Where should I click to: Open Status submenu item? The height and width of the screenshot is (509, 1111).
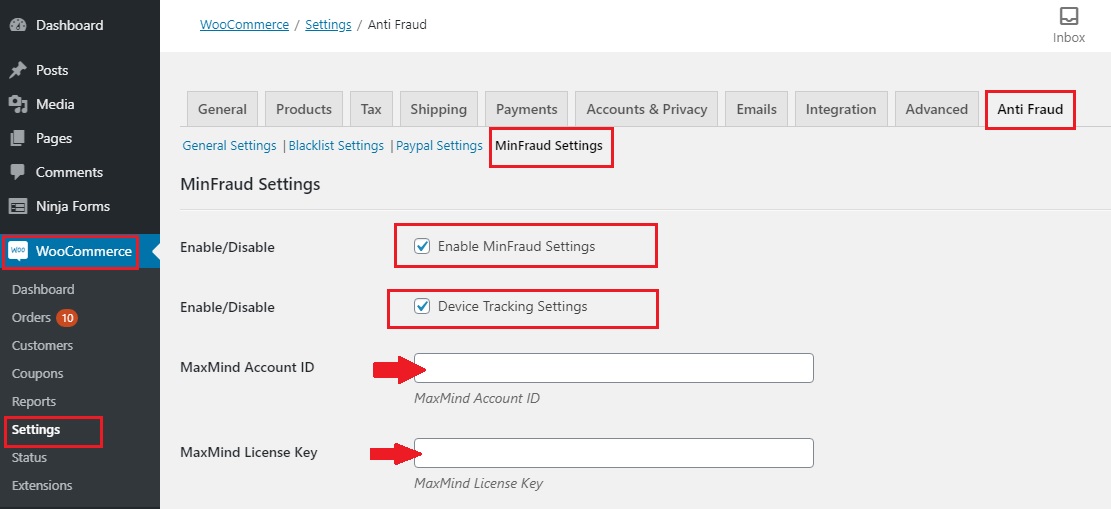pyautogui.click(x=29, y=457)
